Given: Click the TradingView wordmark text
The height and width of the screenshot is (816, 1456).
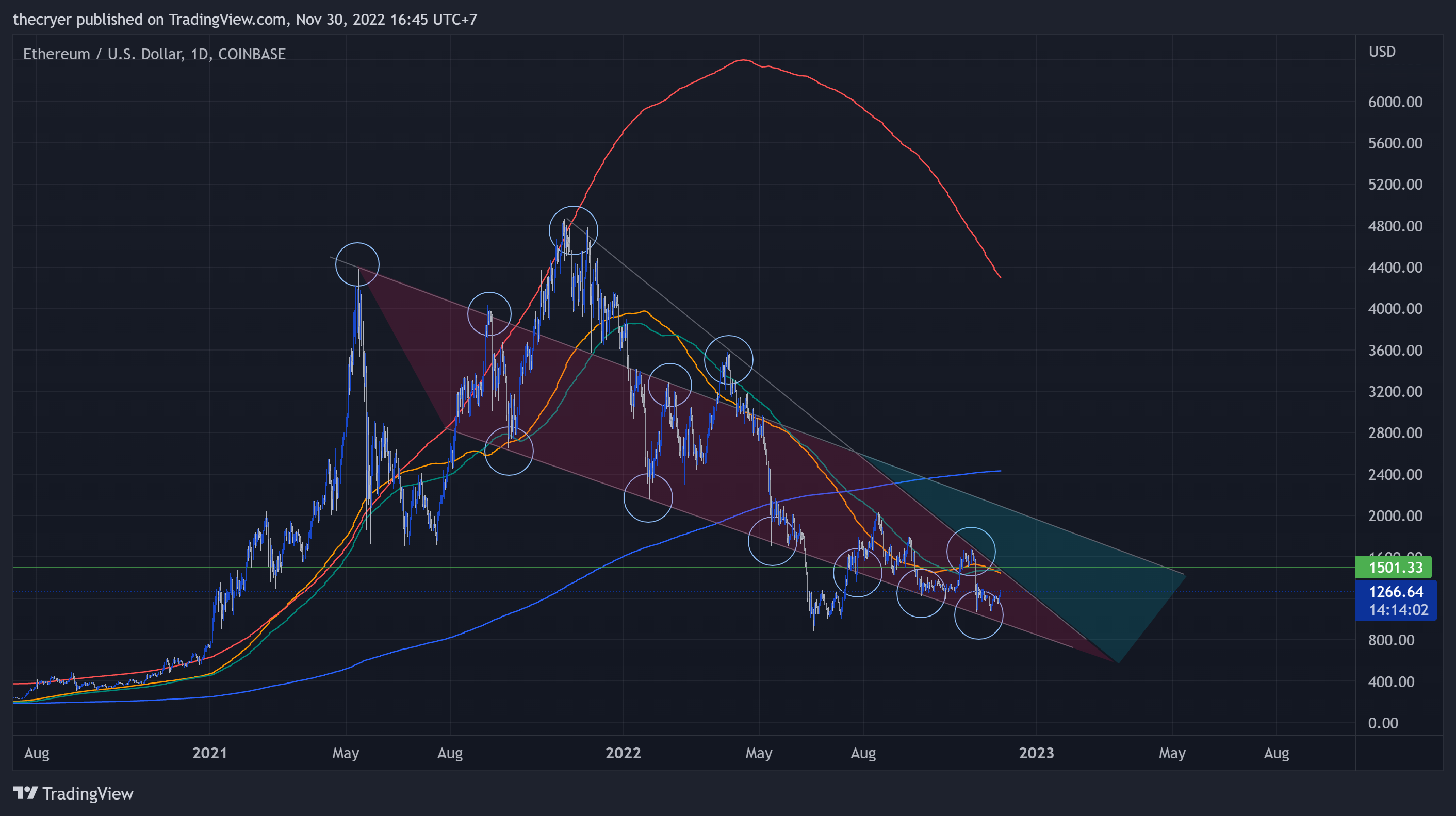Looking at the screenshot, I should tap(88, 793).
